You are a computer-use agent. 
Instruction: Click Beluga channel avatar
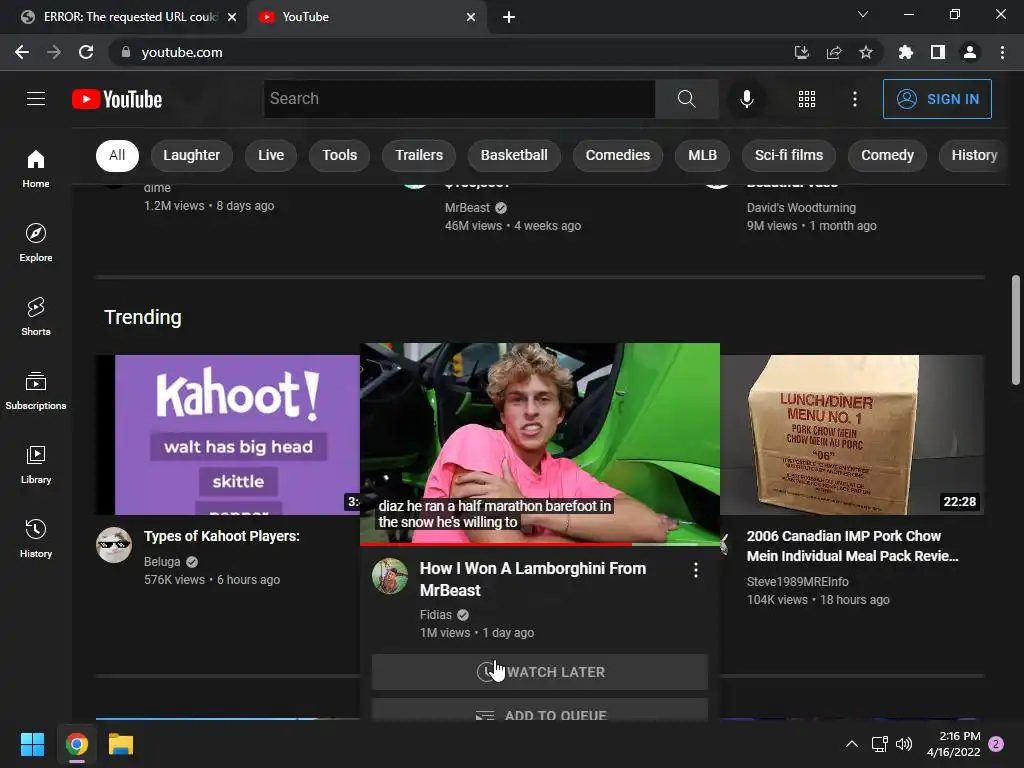click(x=114, y=545)
